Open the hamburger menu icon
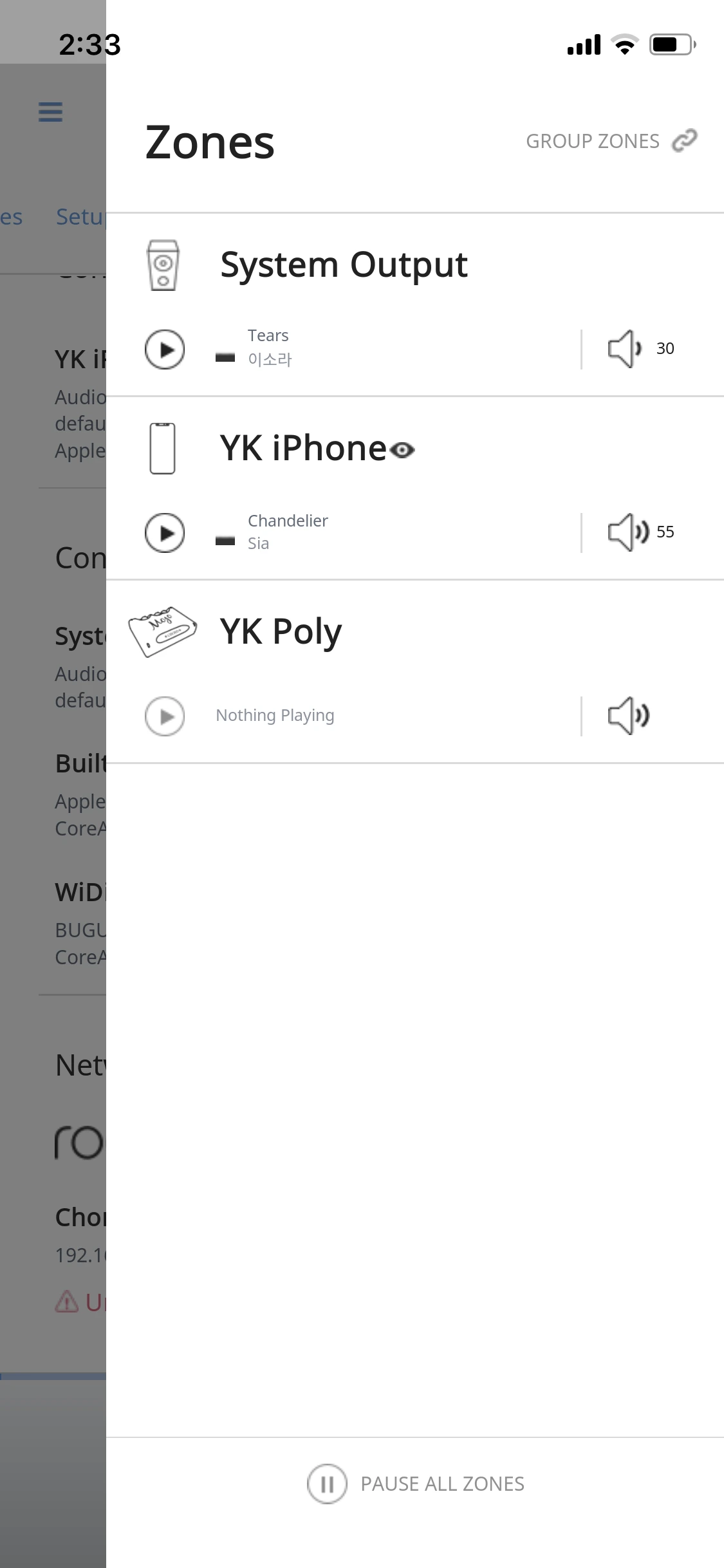Image resolution: width=724 pixels, height=1568 pixels. [x=50, y=112]
